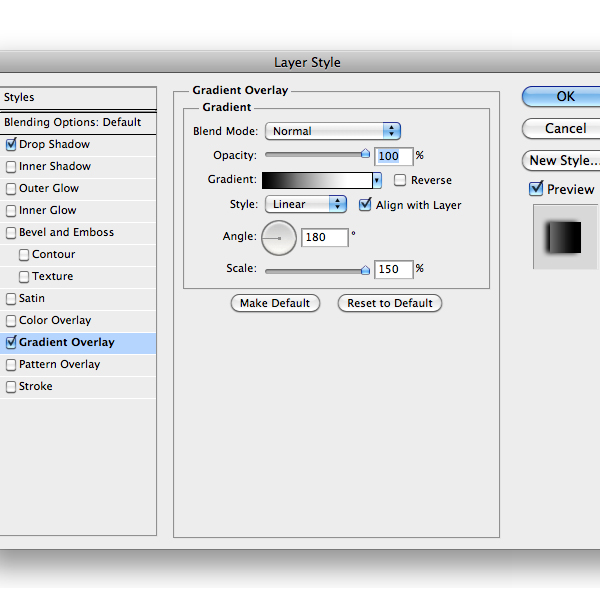Image resolution: width=600 pixels, height=600 pixels.
Task: Enable the Contour checkbox
Action: point(24,254)
